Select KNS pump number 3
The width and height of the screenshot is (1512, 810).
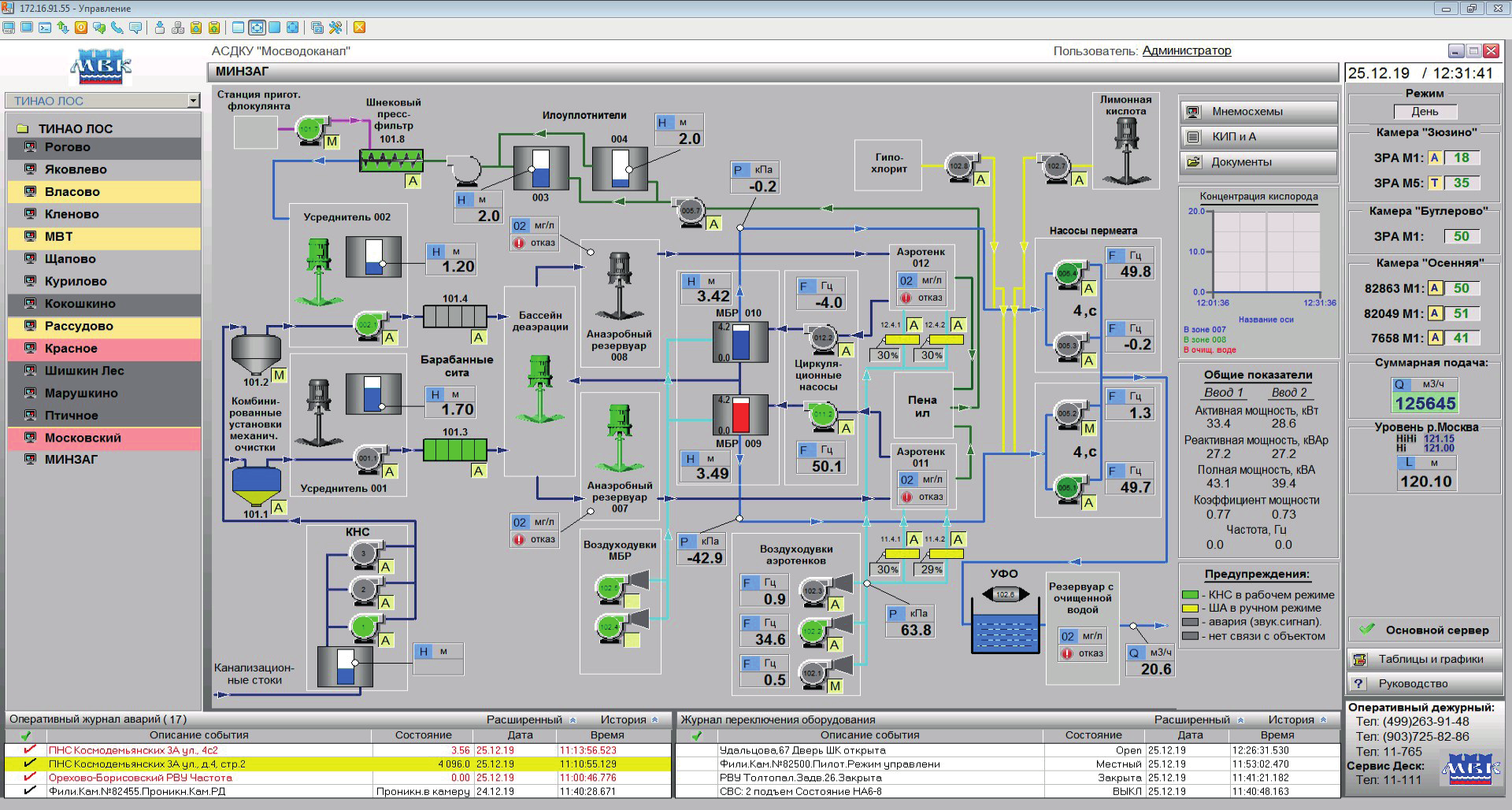tap(365, 553)
